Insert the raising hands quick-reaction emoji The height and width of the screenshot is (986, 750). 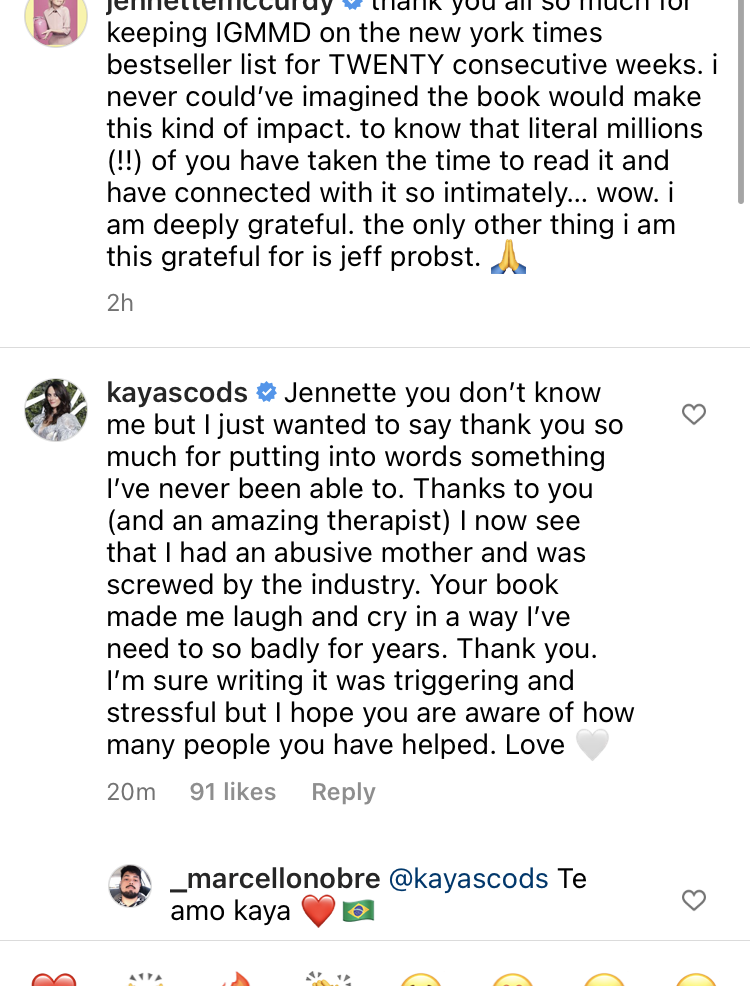click(x=146, y=978)
